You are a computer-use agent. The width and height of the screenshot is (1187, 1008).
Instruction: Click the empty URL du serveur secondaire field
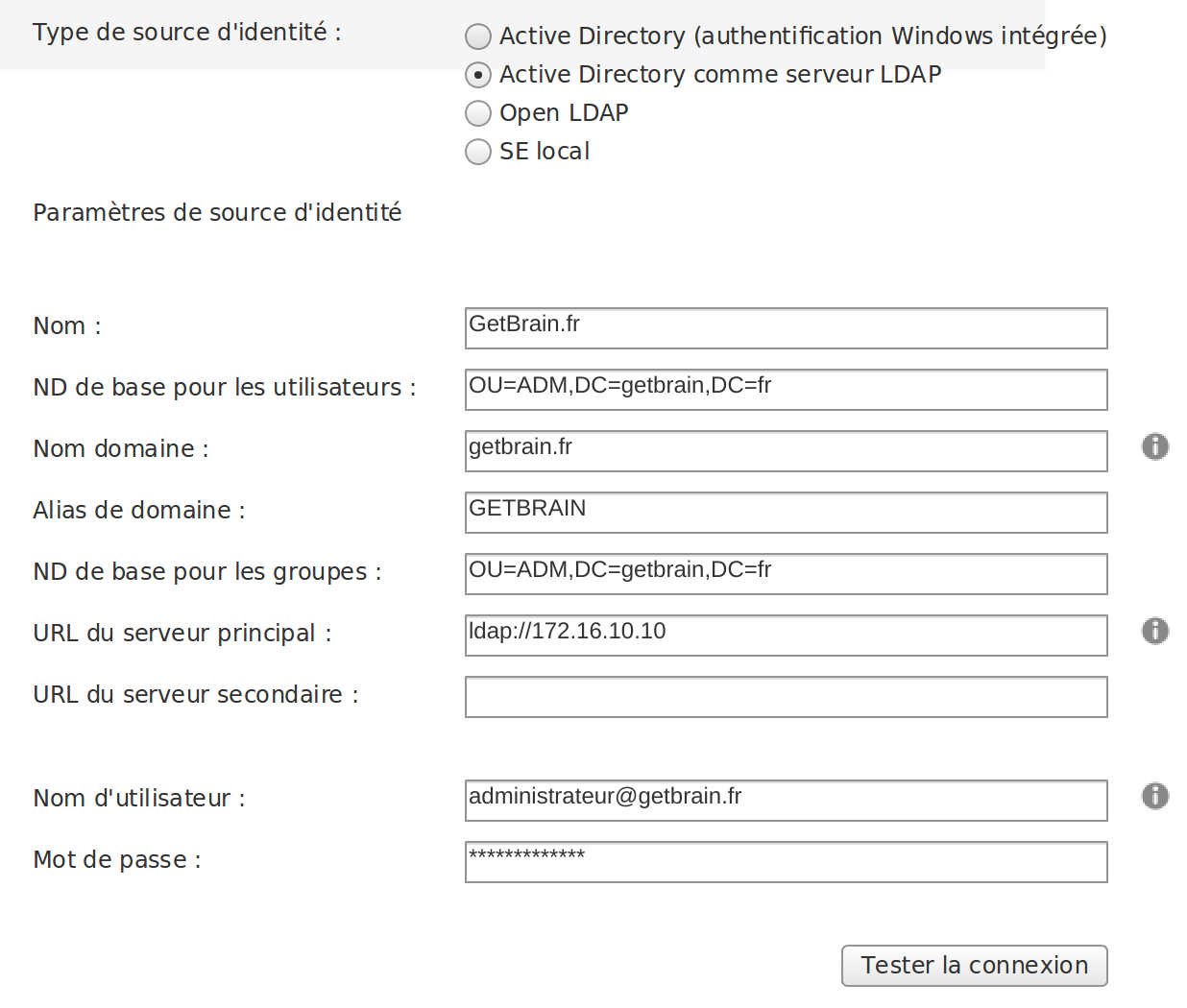[x=787, y=697]
